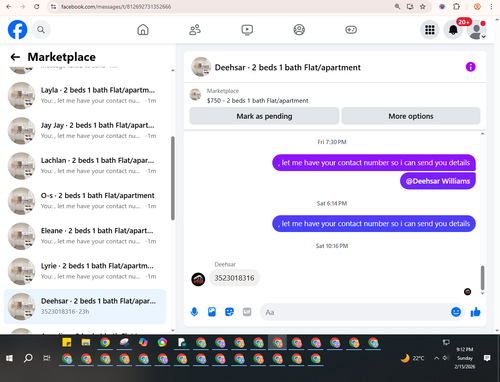500x382 pixels.
Task: Open Eleane conversation in list
Action: coord(85,236)
